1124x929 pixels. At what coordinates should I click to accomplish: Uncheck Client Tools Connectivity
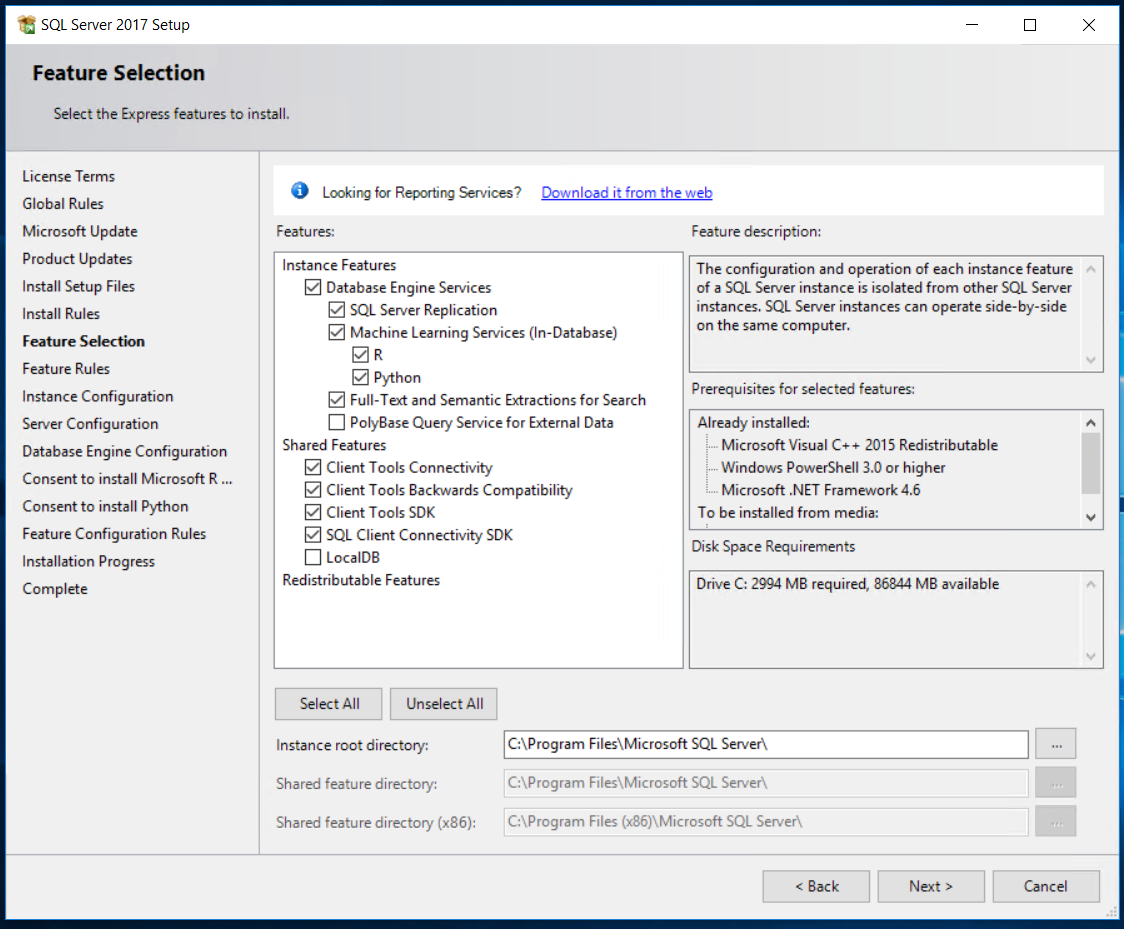313,467
